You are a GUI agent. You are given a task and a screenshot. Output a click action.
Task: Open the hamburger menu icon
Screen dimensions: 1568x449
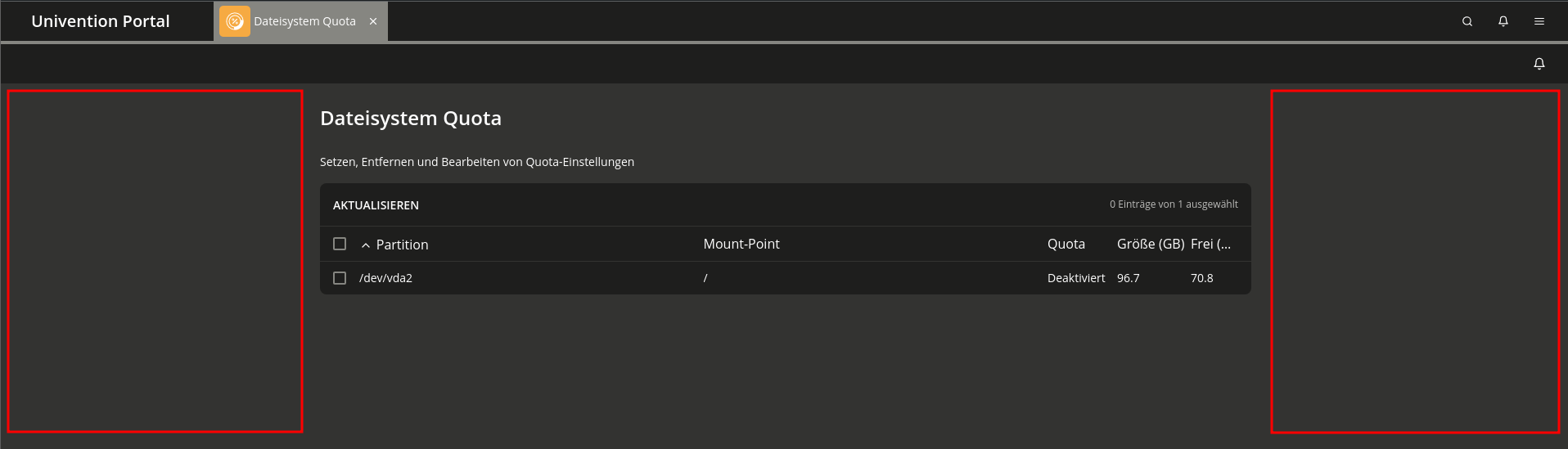tap(1539, 21)
